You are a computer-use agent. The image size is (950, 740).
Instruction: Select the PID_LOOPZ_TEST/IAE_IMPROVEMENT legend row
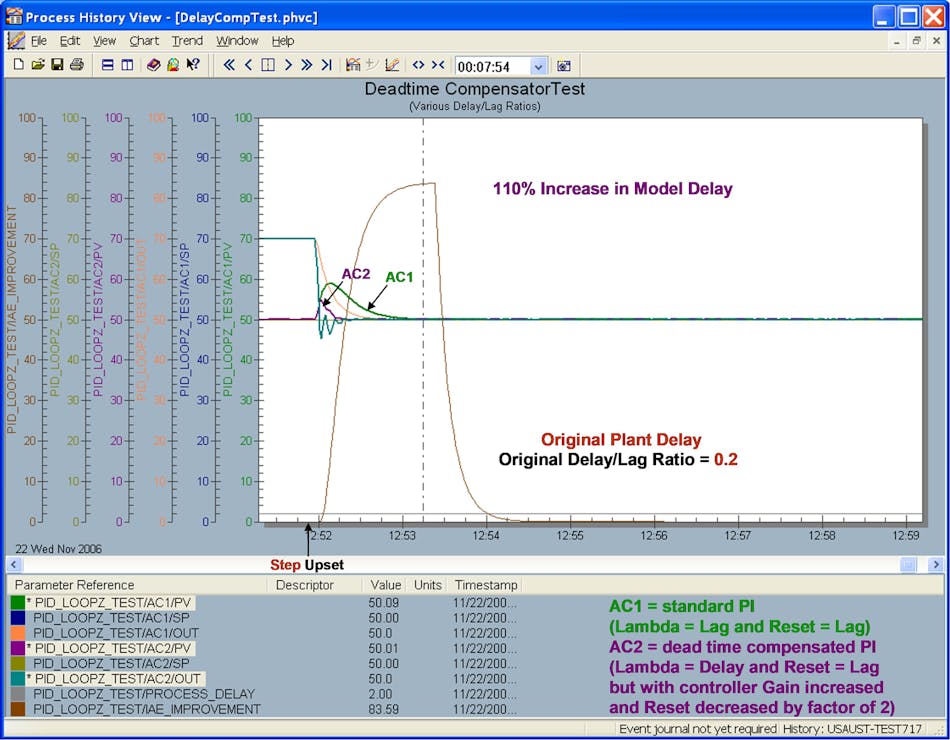tap(147, 709)
